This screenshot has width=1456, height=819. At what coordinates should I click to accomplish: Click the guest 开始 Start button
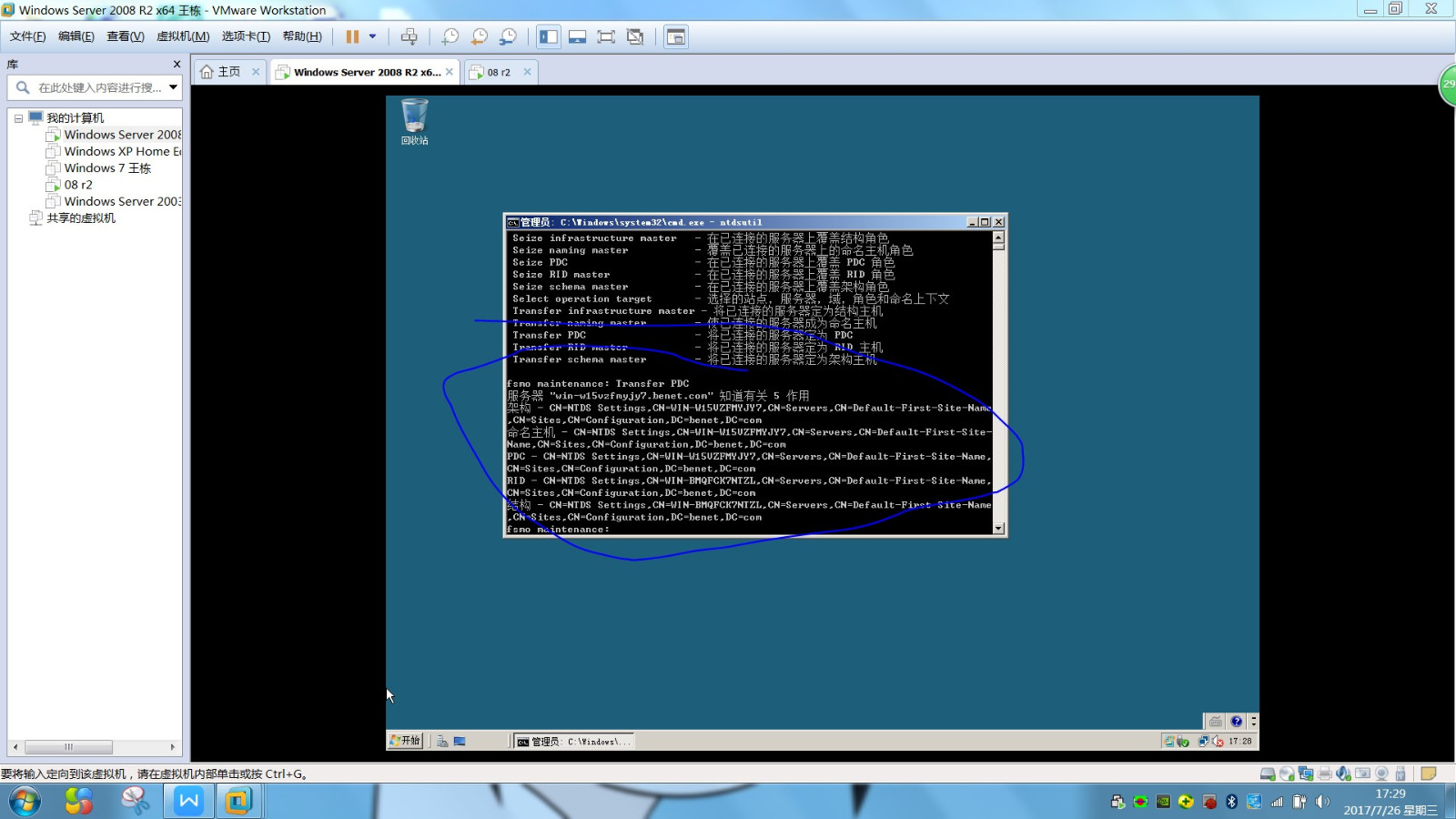[x=405, y=741]
